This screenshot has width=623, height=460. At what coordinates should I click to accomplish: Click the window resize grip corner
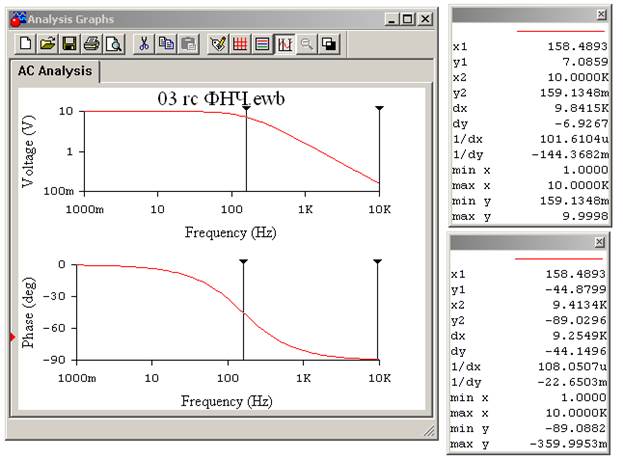[x=429, y=431]
